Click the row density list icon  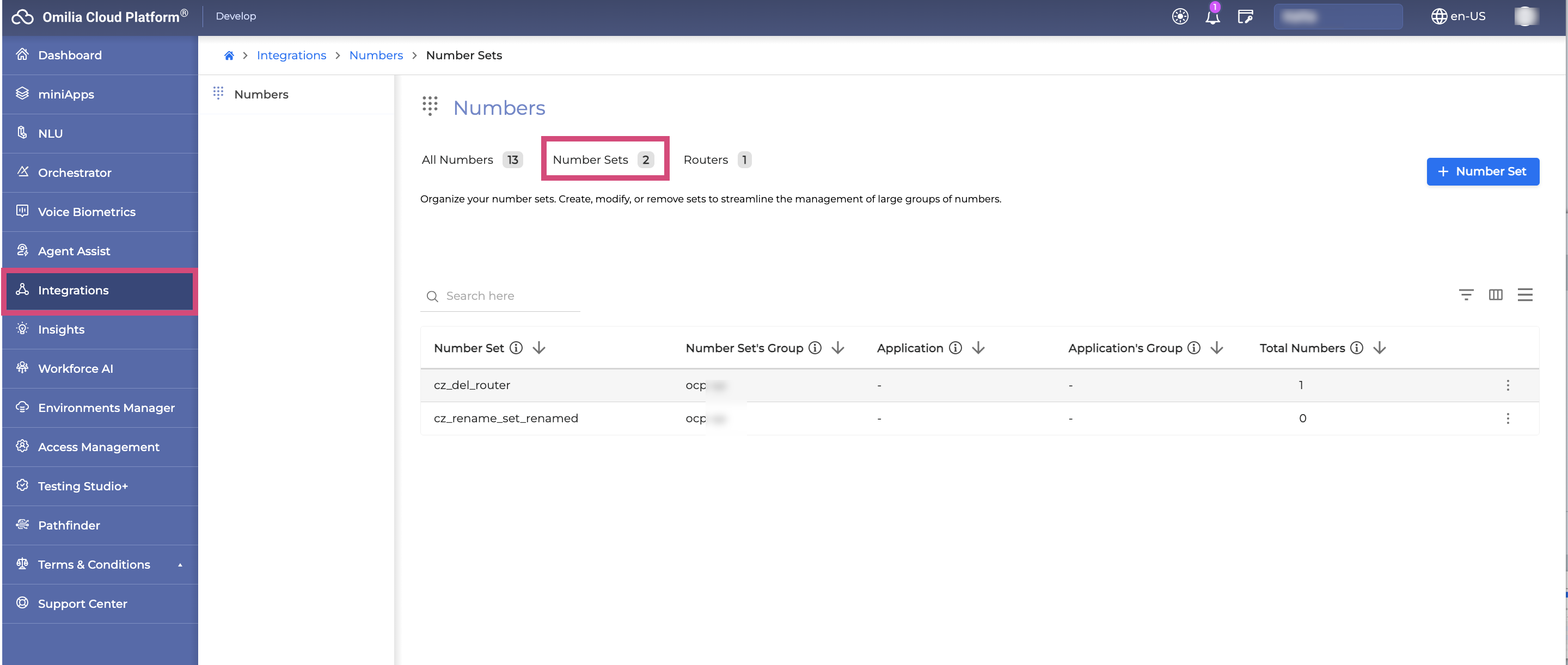point(1525,295)
